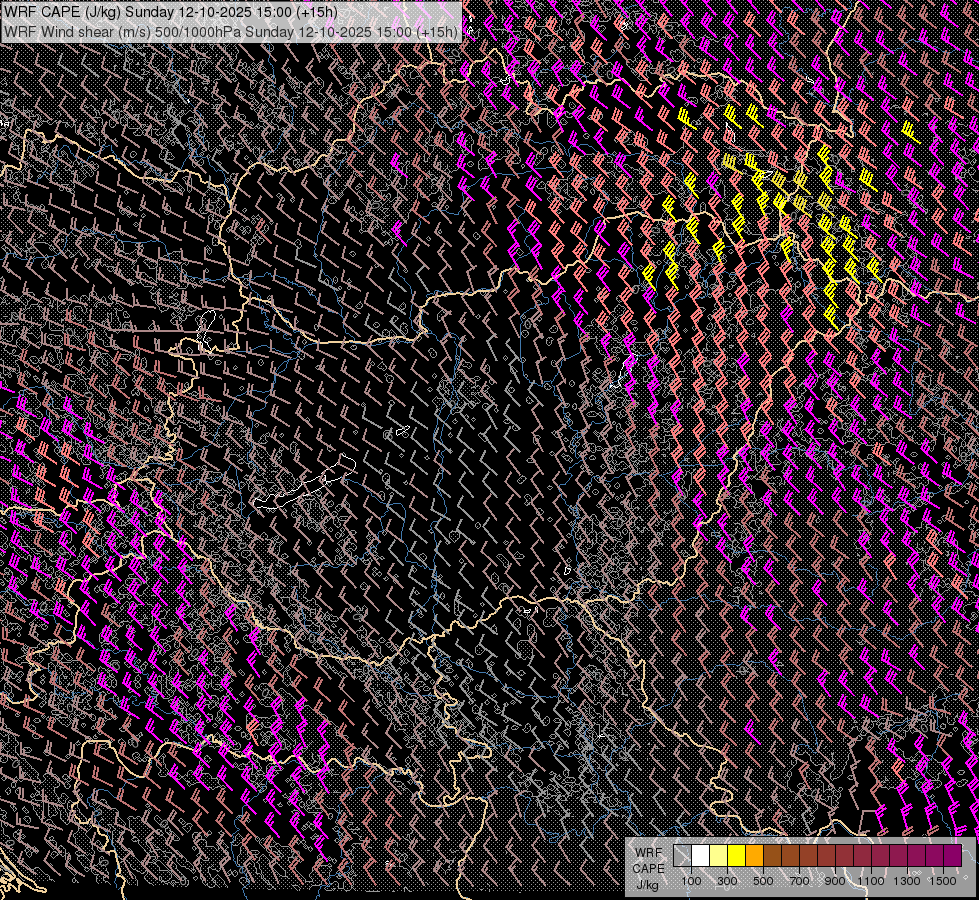This screenshot has width=979, height=900.
Task: Click the 900 legend value
Action: [835, 881]
